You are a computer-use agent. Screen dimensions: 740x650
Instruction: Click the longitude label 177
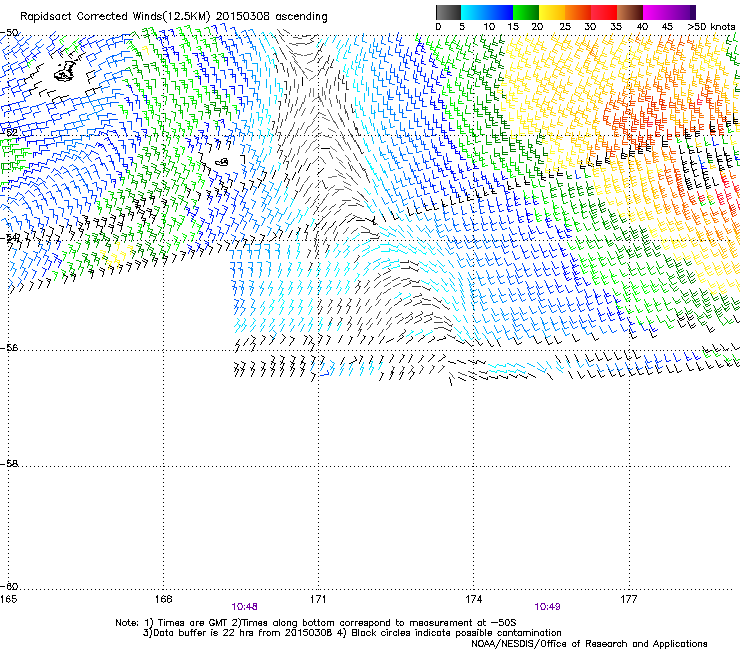coord(628,599)
